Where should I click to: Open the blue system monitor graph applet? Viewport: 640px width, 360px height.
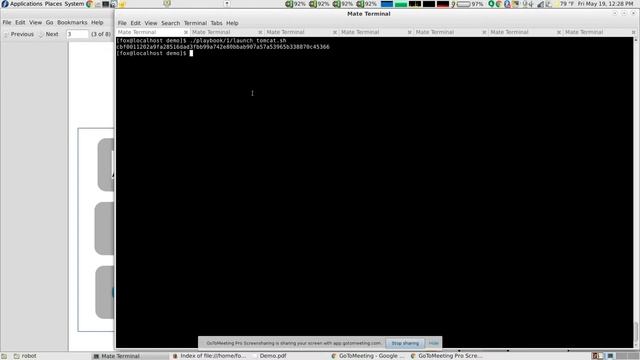pyautogui.click(x=387, y=4)
